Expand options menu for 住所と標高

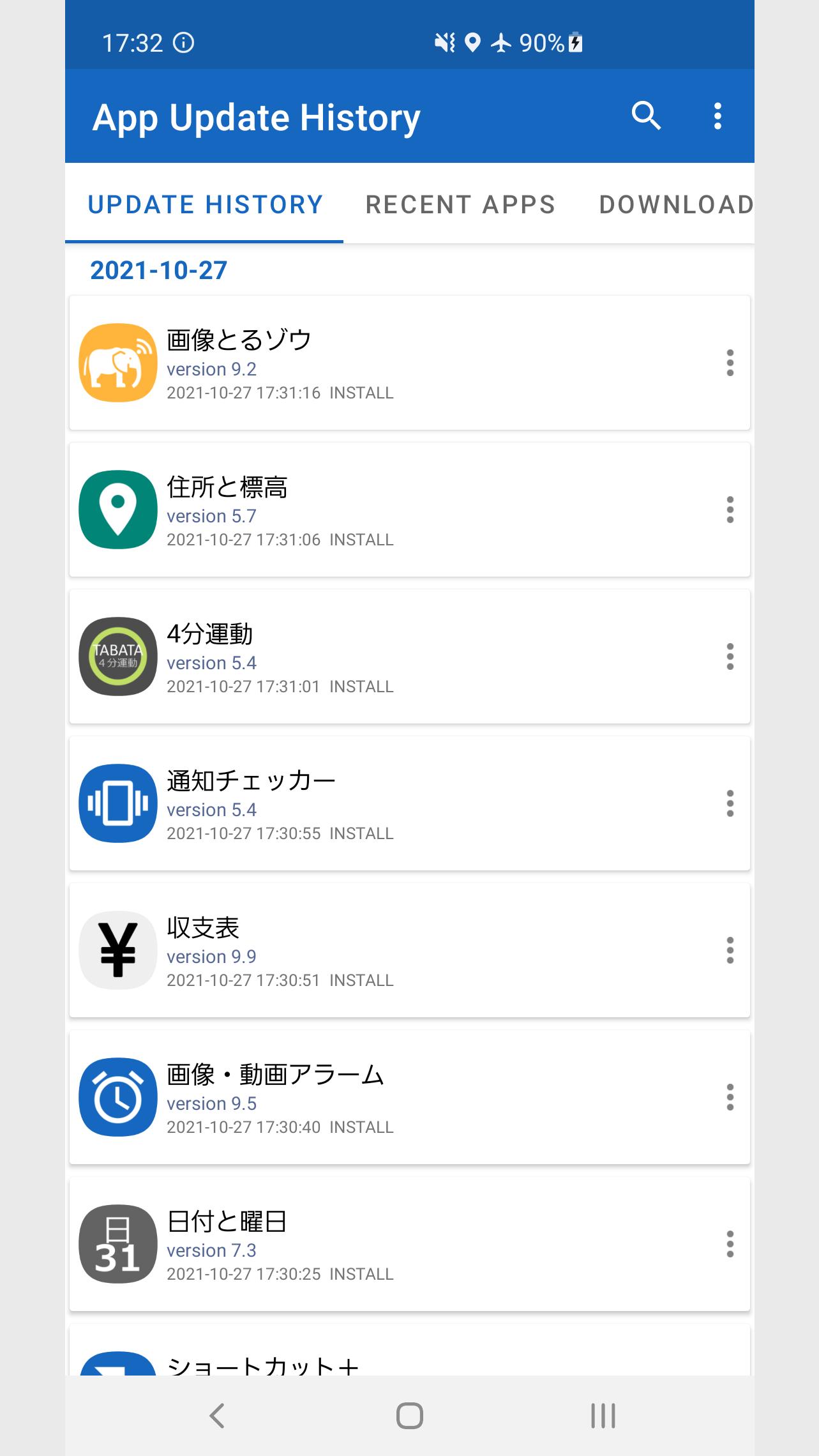click(x=730, y=510)
